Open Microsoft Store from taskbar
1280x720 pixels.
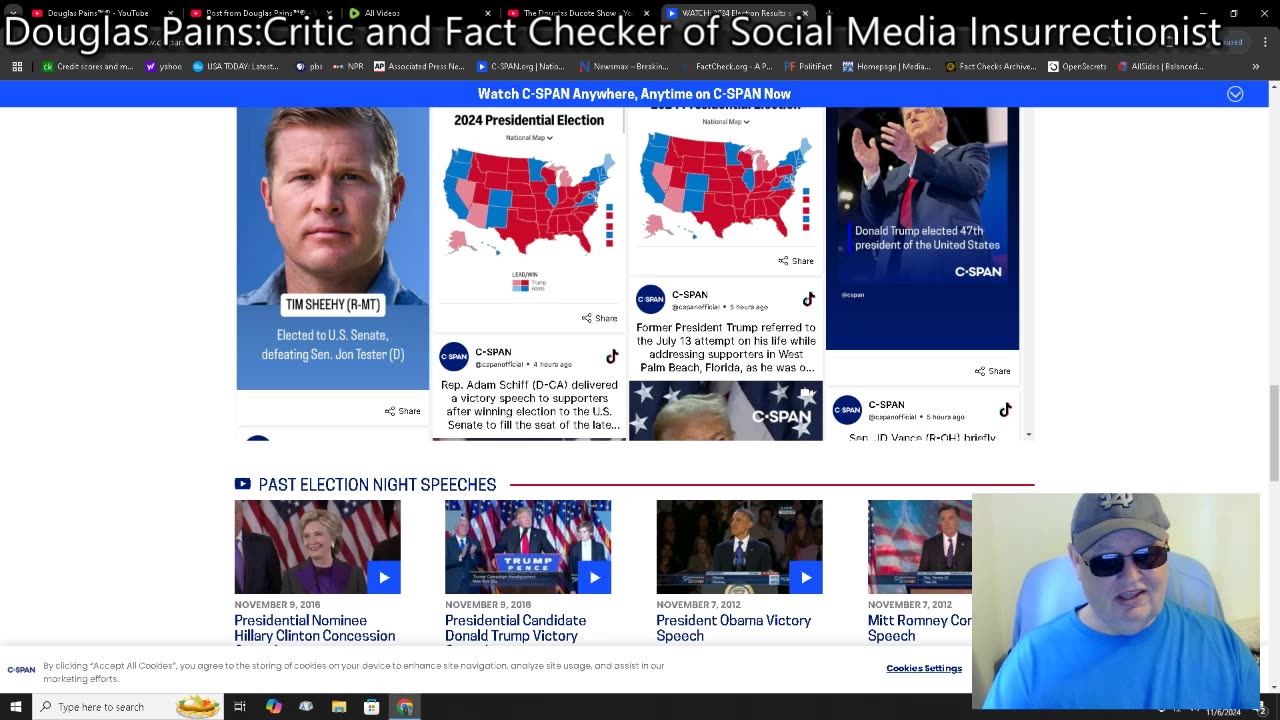pyautogui.click(x=371, y=707)
